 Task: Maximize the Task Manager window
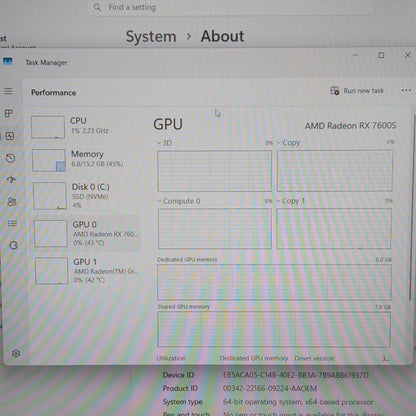click(381, 55)
